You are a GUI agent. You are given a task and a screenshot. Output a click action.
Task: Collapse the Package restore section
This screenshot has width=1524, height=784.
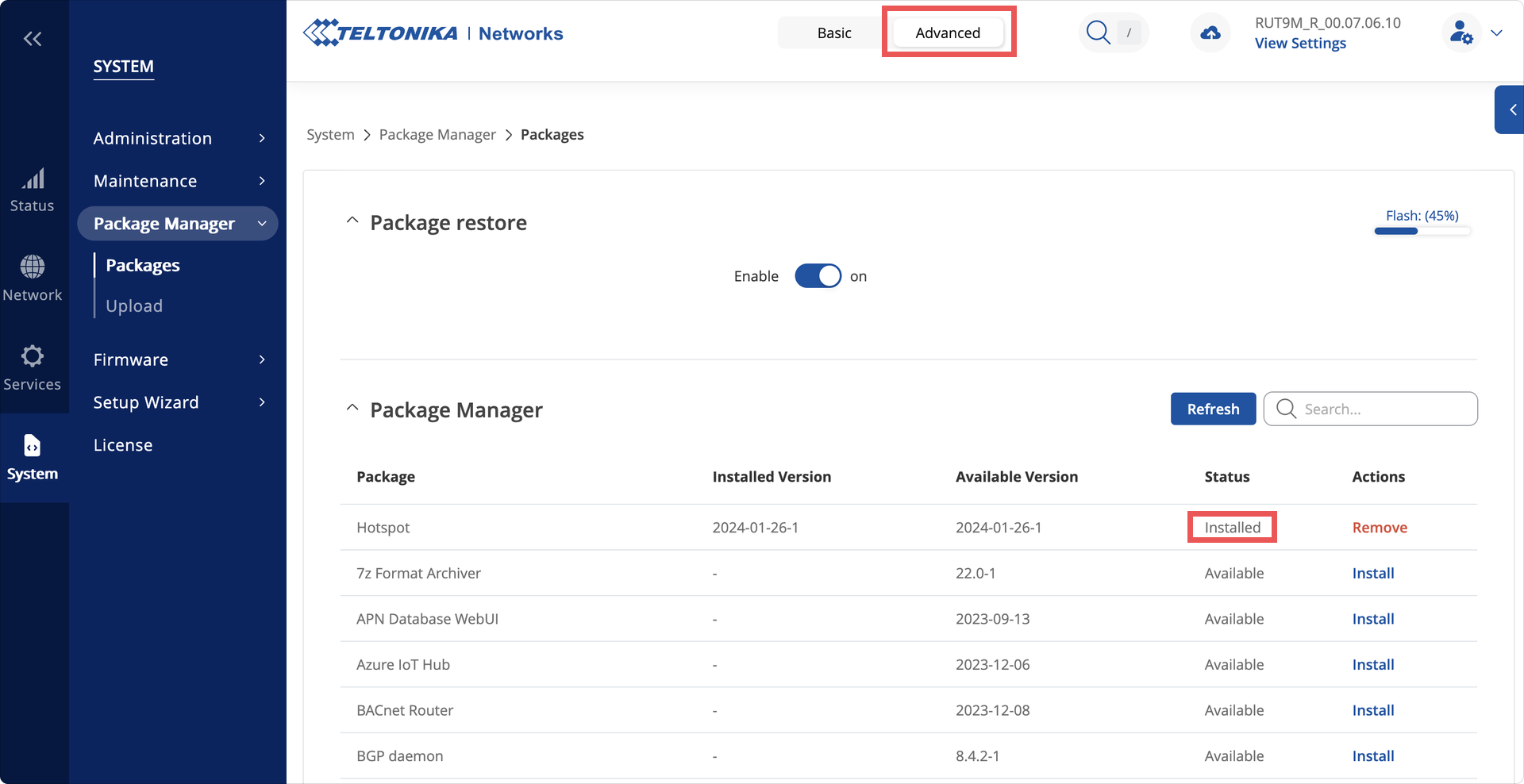[352, 221]
